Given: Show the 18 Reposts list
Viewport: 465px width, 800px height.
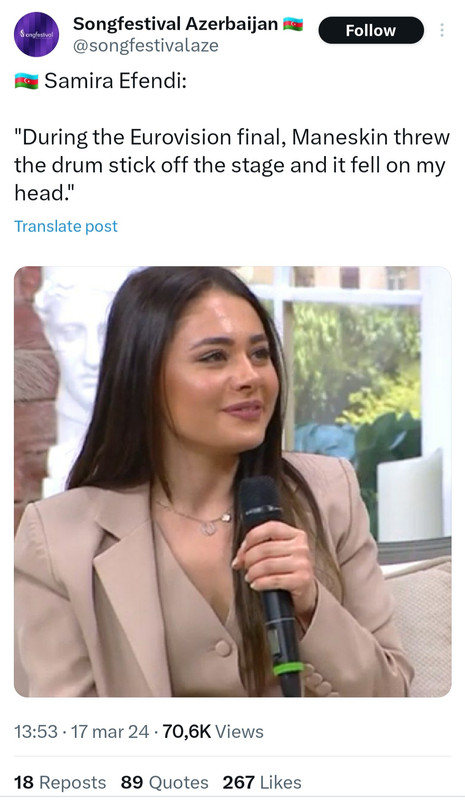Looking at the screenshot, I should (60, 782).
